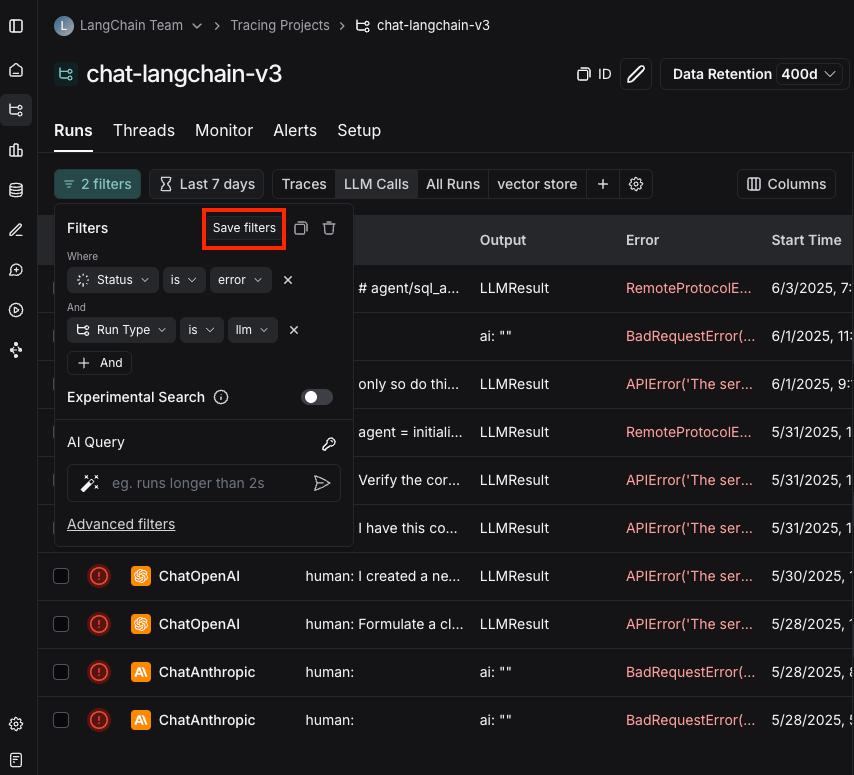854x775 pixels.
Task: Open Datasets database sidebar icon
Action: [x=16, y=190]
